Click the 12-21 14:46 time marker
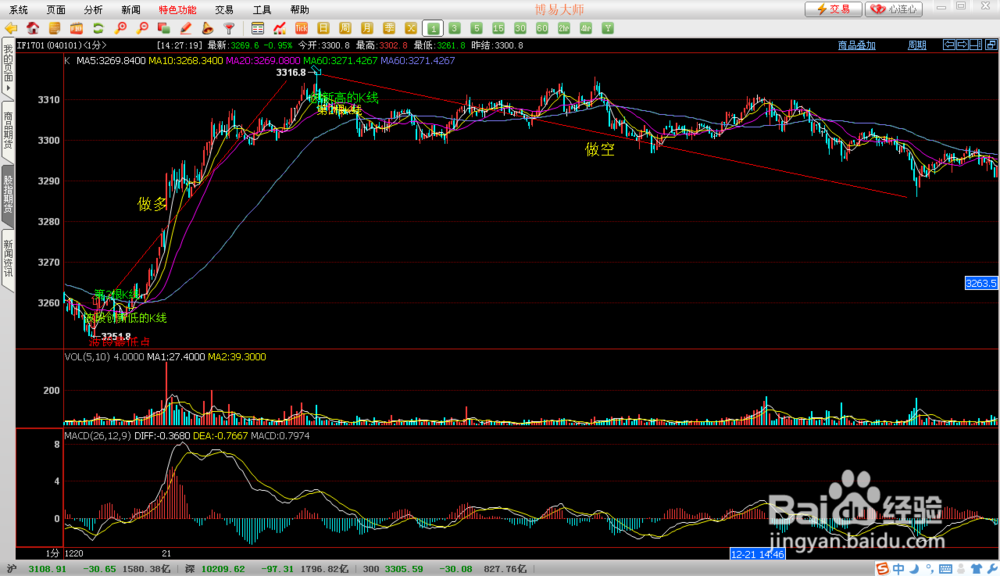Screen dimensions: 1000x576 click(757, 554)
